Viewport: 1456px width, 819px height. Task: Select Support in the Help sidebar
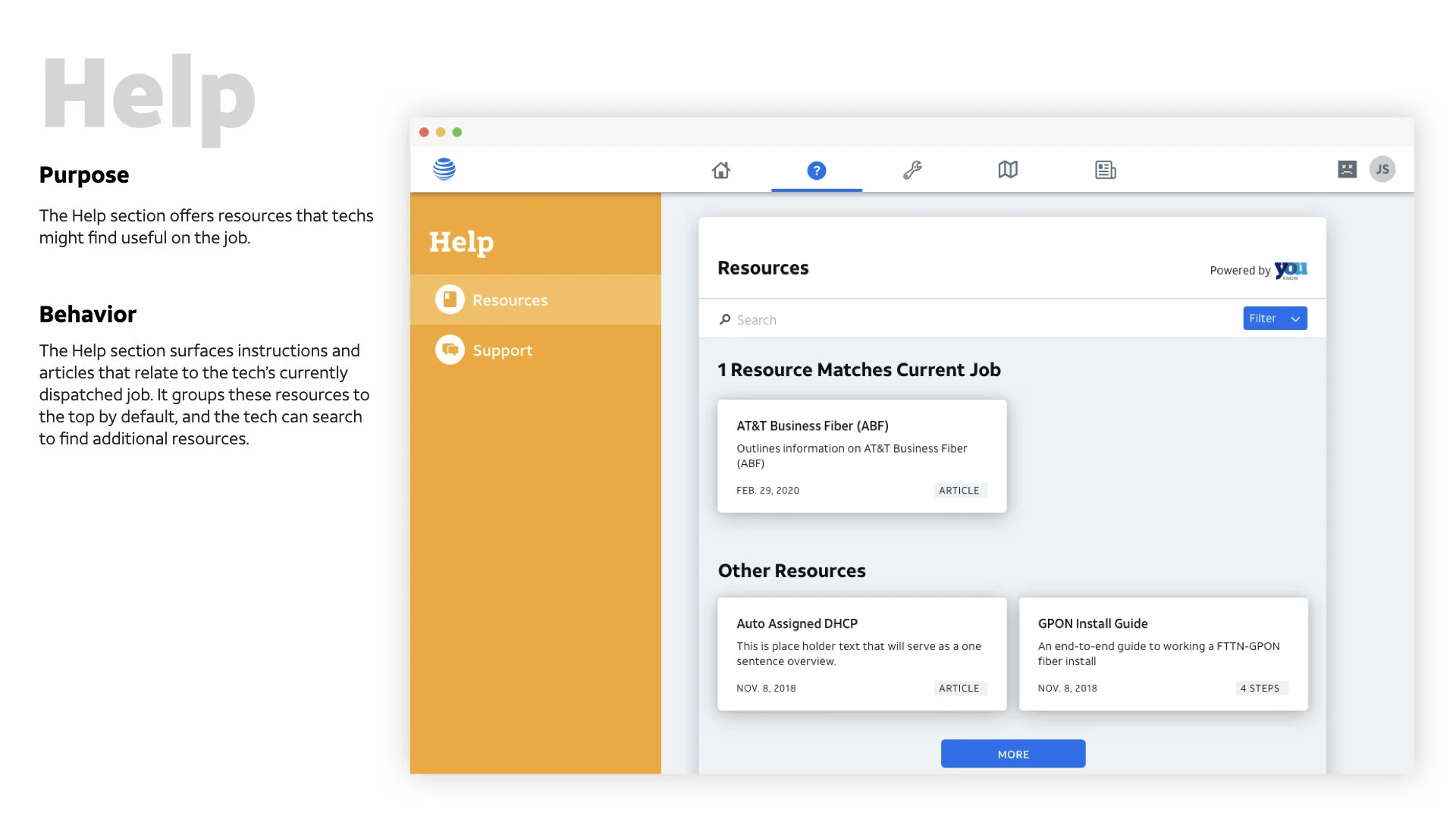[502, 350]
